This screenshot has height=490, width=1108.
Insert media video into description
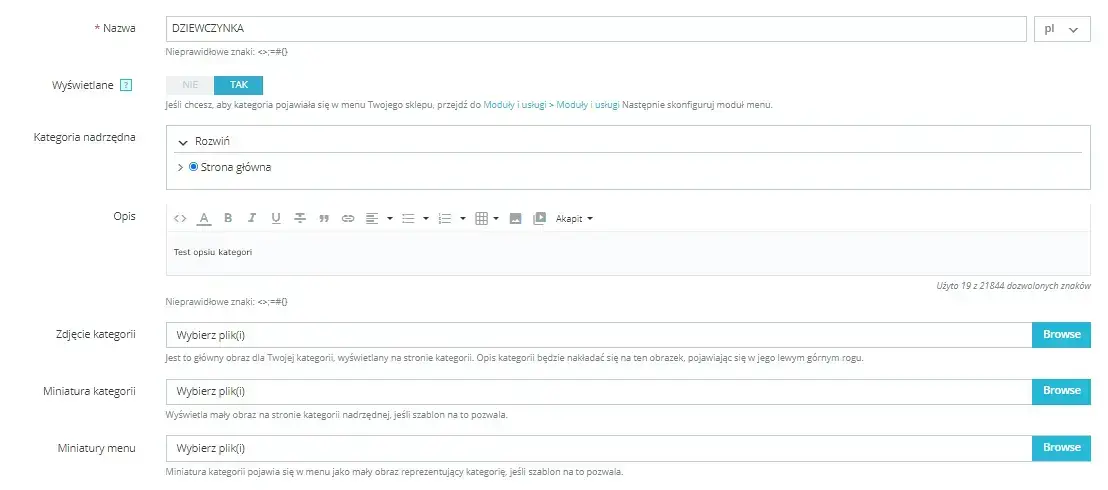point(540,218)
